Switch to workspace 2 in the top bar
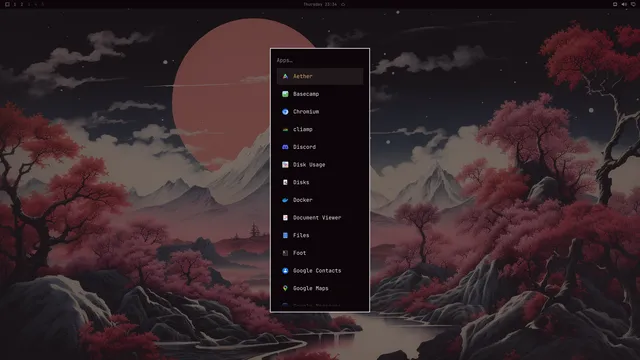This screenshot has width=640, height=360. (x=22, y=4)
